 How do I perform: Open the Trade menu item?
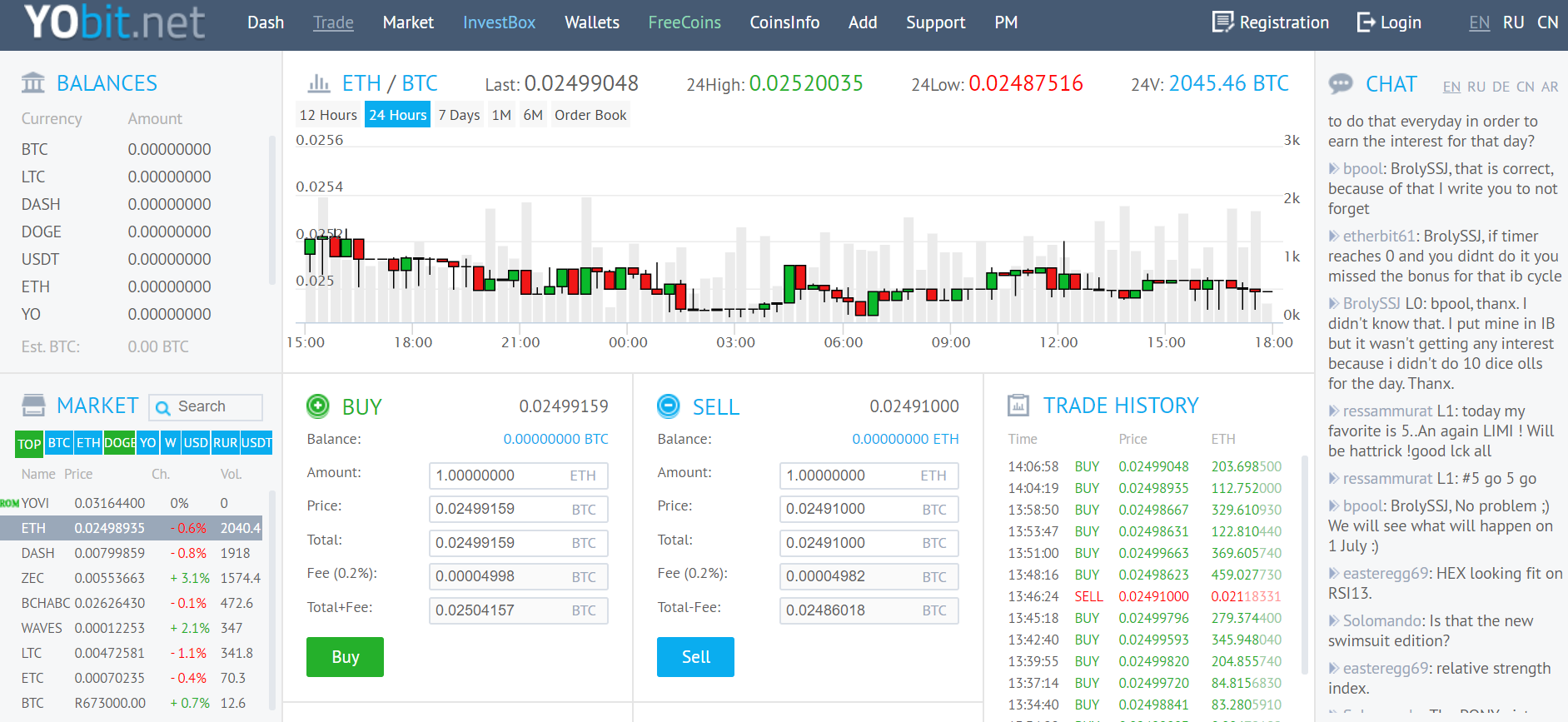333,22
